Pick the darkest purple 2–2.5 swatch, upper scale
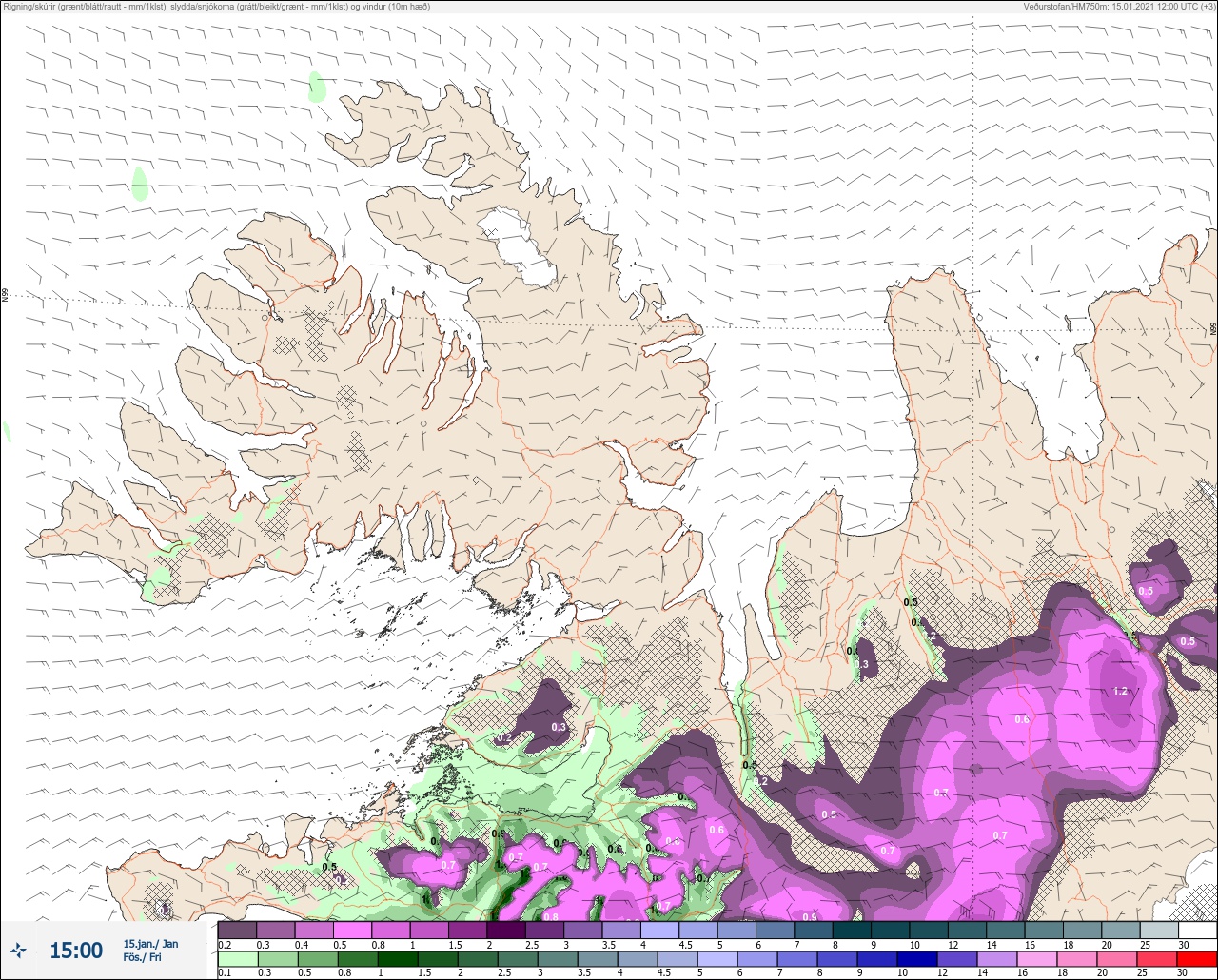This screenshot has height=980, width=1218. click(x=505, y=930)
